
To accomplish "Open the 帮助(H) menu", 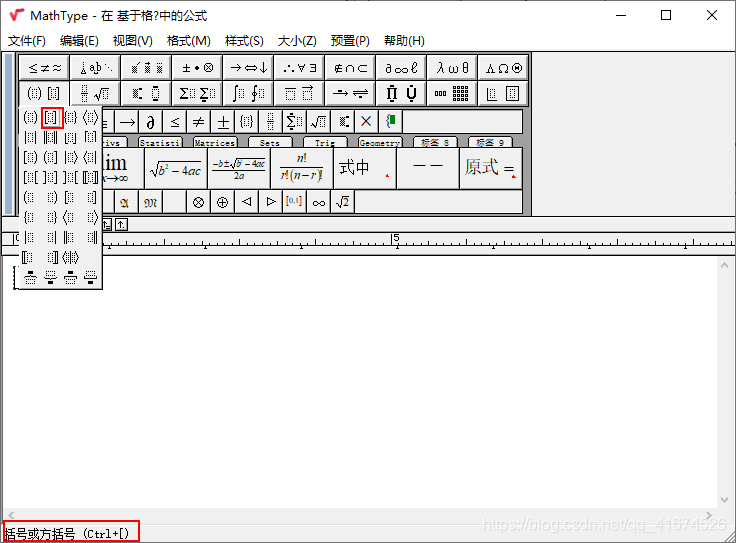I will click(404, 40).
